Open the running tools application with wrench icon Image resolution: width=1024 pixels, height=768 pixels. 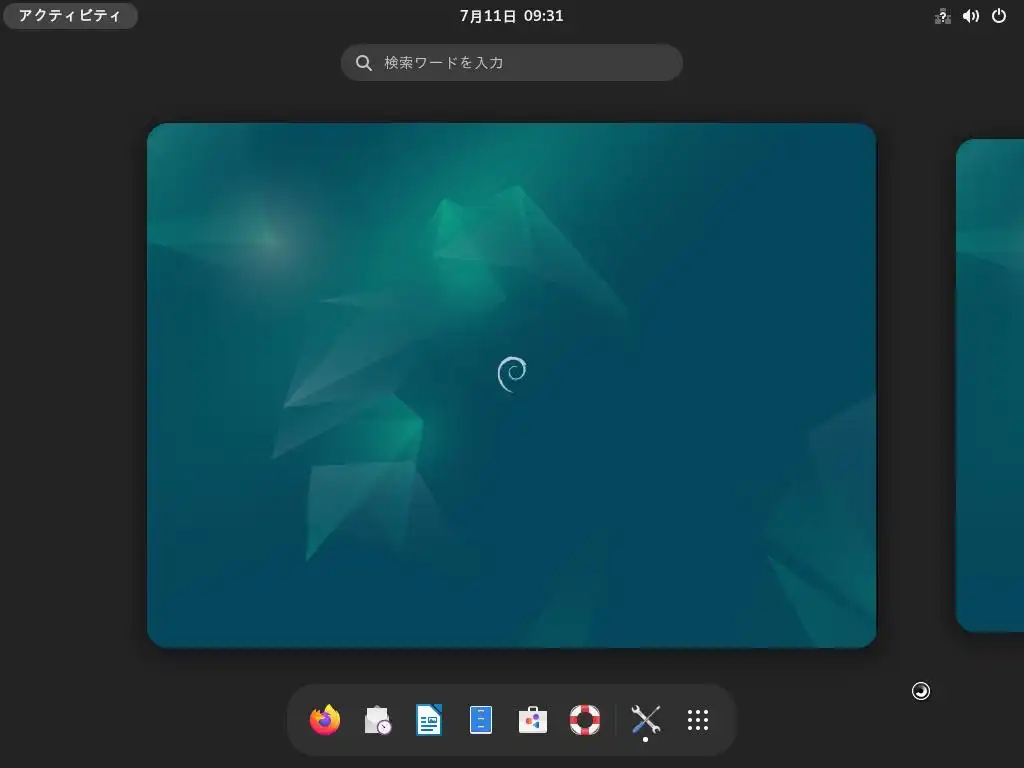click(645, 720)
